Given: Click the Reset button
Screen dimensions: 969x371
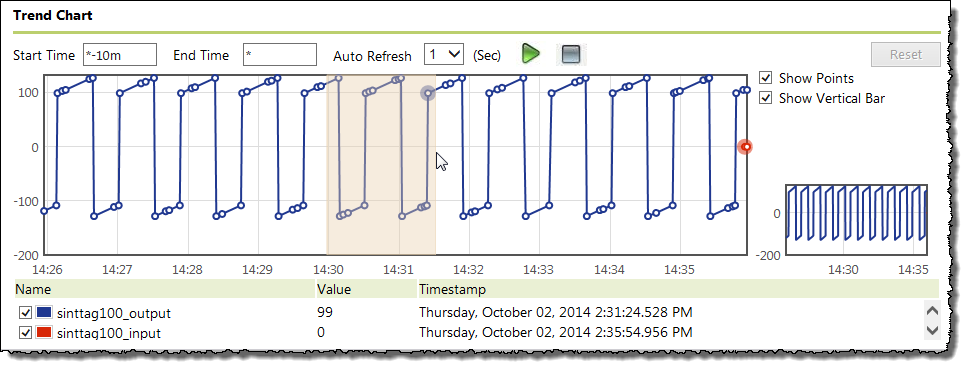Looking at the screenshot, I should (x=906, y=54).
